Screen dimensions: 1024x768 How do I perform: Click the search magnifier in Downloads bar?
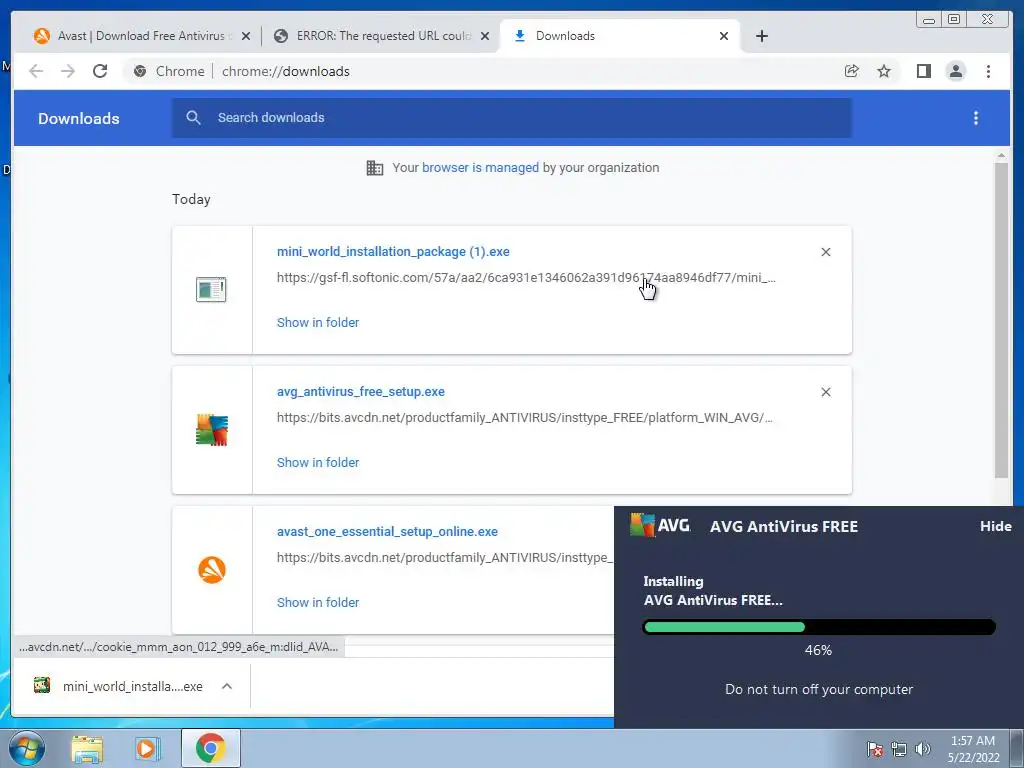pyautogui.click(x=193, y=118)
